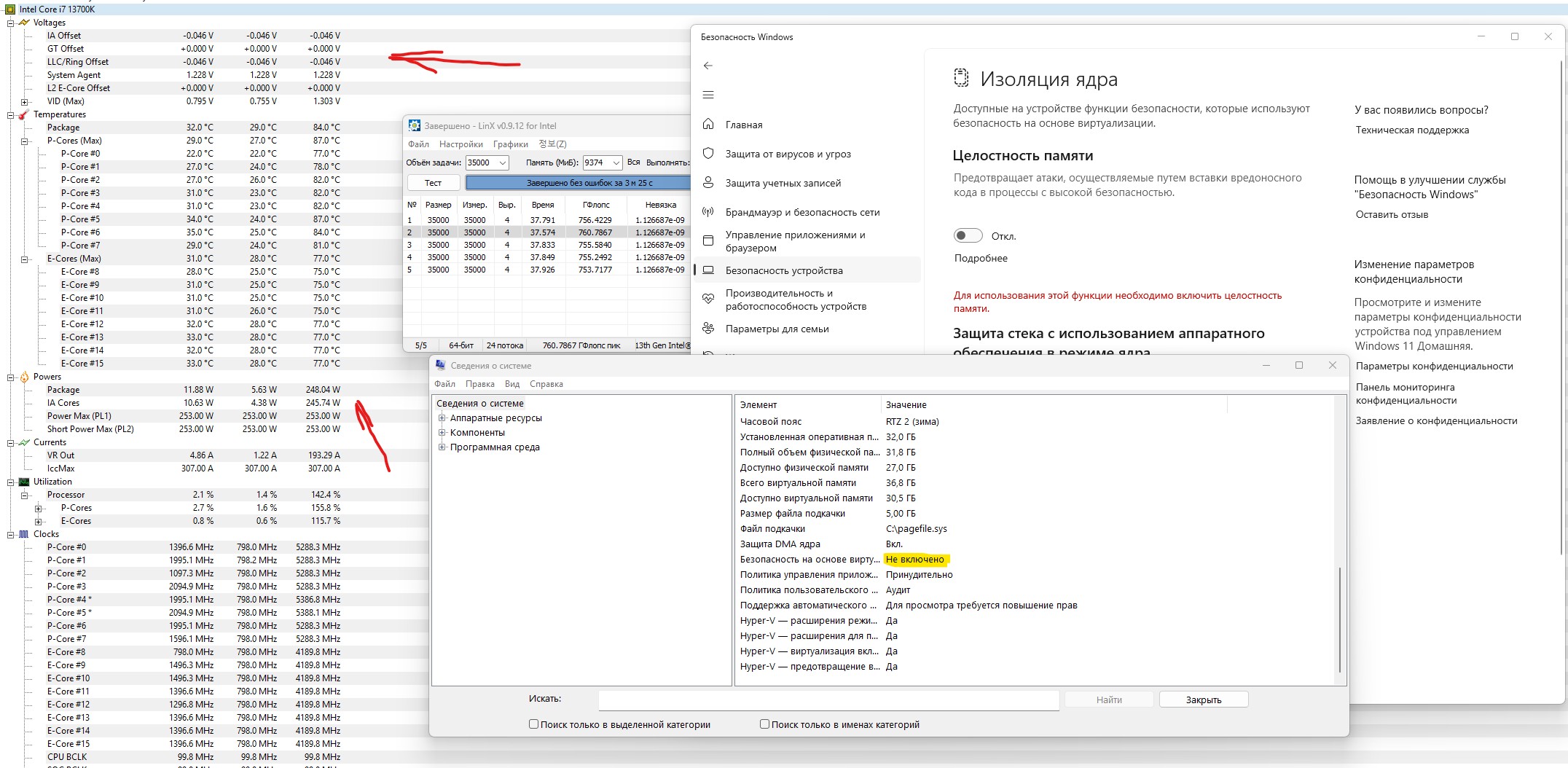Open Параметры конфиденциальности link
1568x768 pixels.
pyautogui.click(x=1434, y=366)
